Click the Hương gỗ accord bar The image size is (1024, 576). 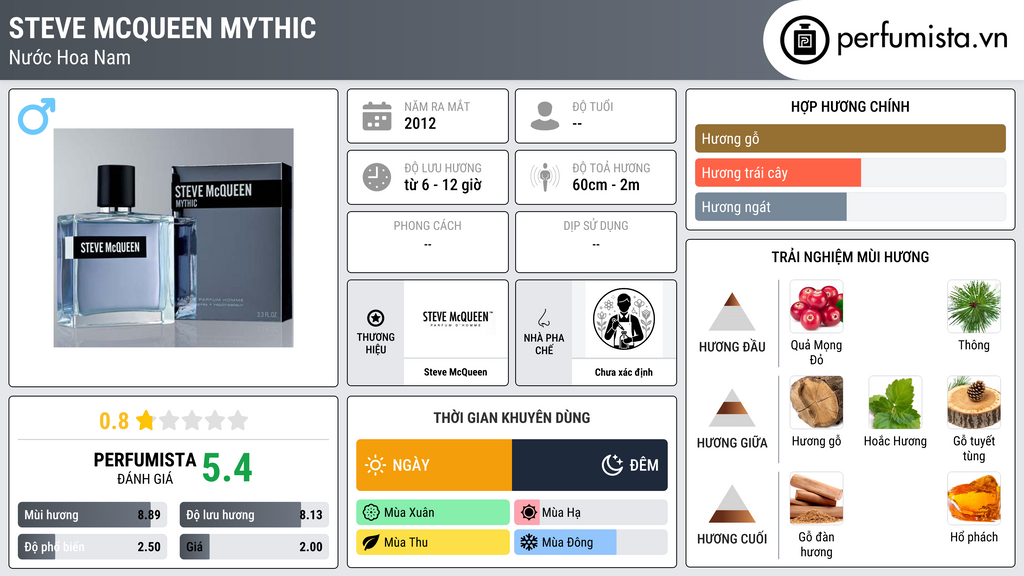(850, 138)
